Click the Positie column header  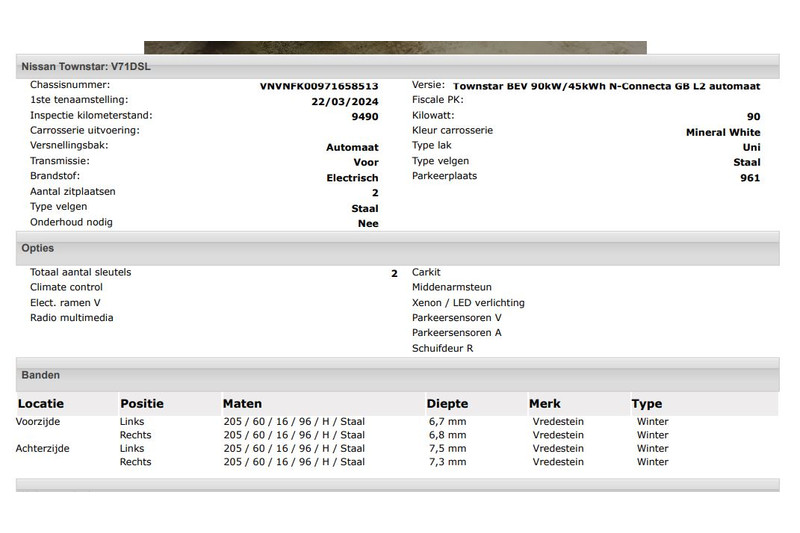141,404
